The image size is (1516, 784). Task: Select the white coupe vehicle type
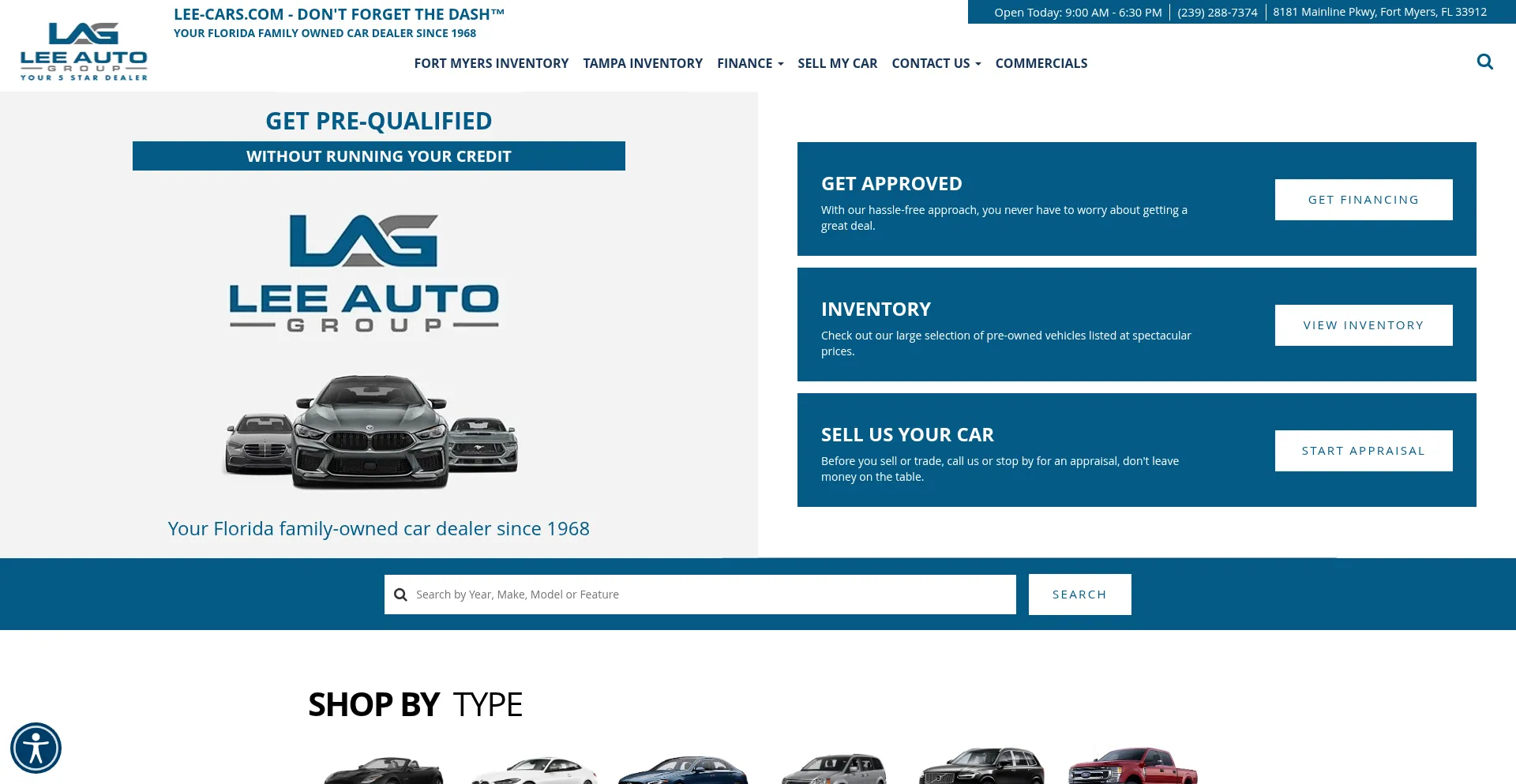534,769
